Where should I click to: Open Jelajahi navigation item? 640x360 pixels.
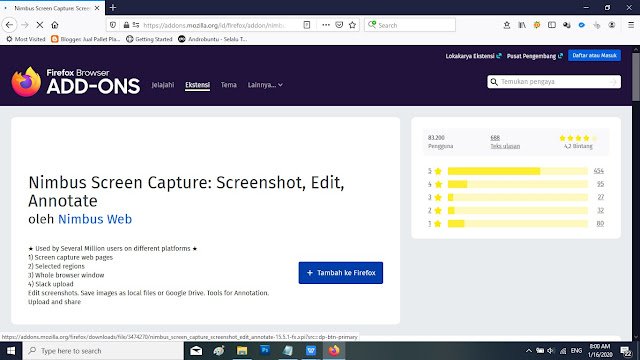pyautogui.click(x=163, y=85)
